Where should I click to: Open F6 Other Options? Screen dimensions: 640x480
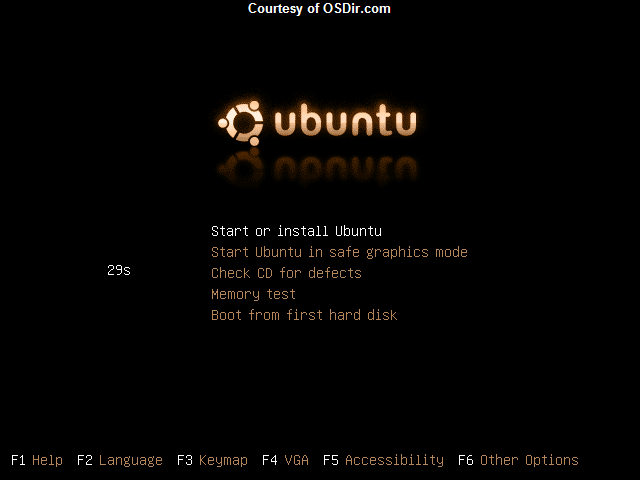pyautogui.click(x=518, y=460)
